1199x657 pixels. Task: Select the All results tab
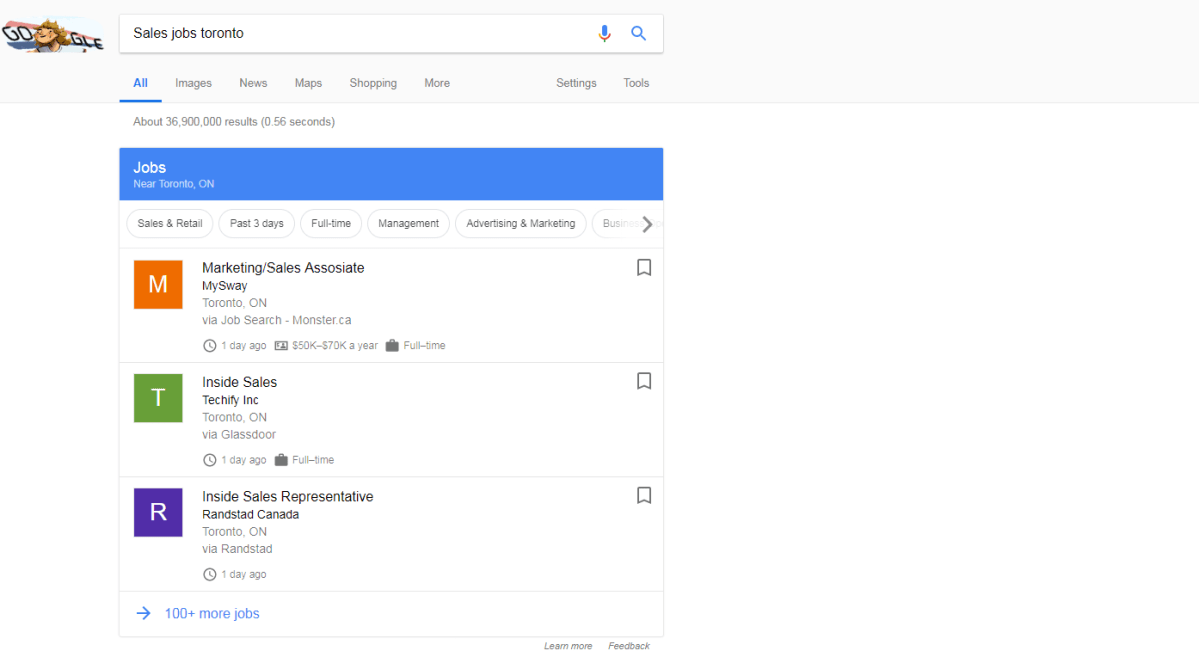pyautogui.click(x=141, y=83)
